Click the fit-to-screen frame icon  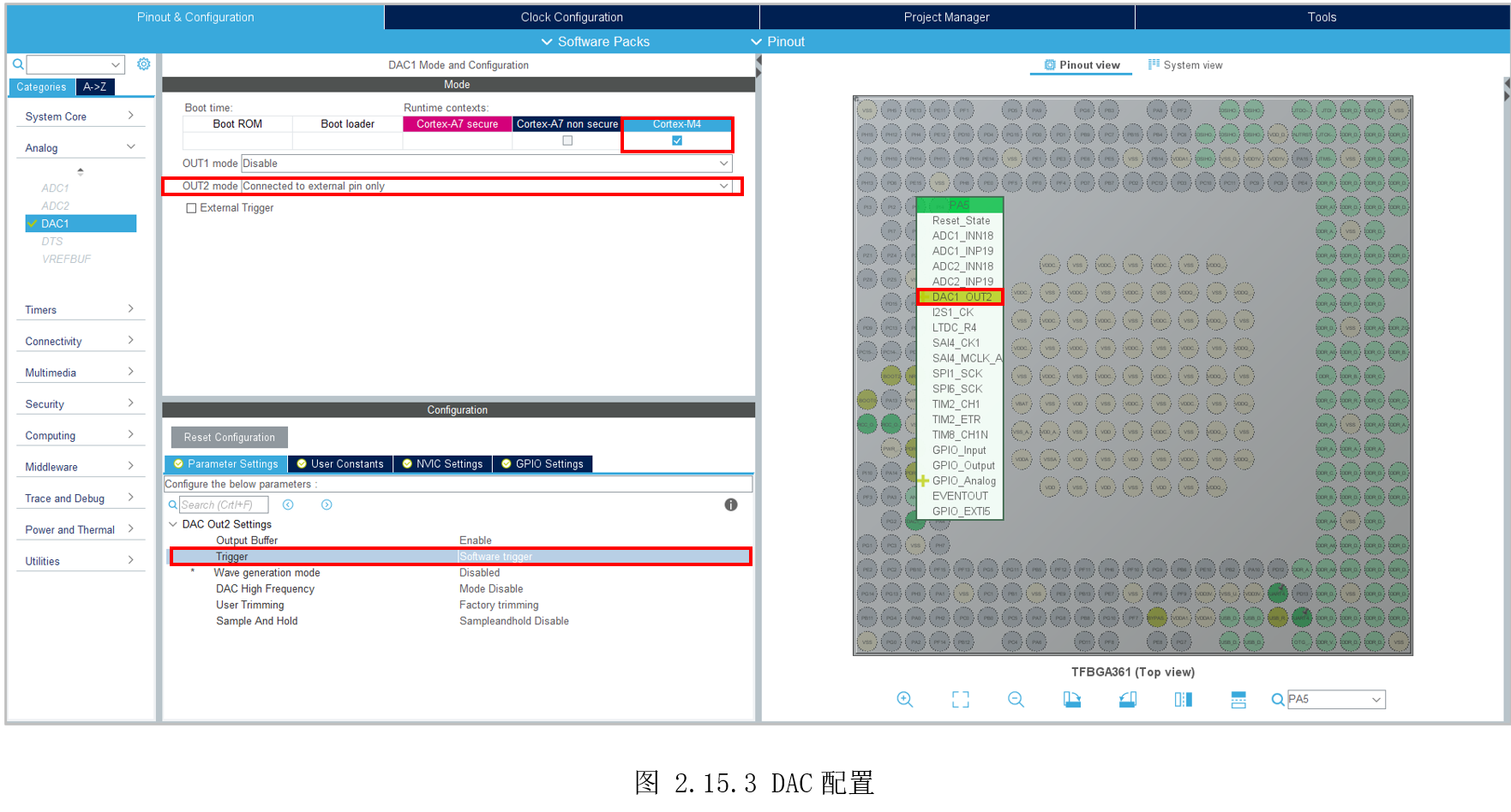point(960,700)
